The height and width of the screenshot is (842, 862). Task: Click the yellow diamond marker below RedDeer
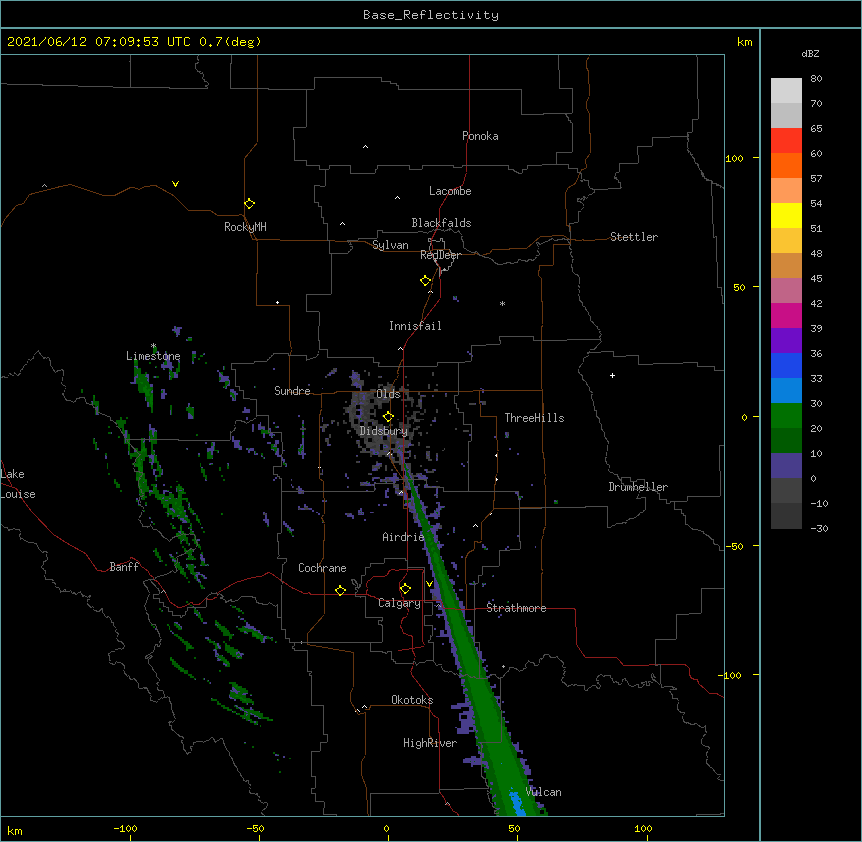point(426,281)
